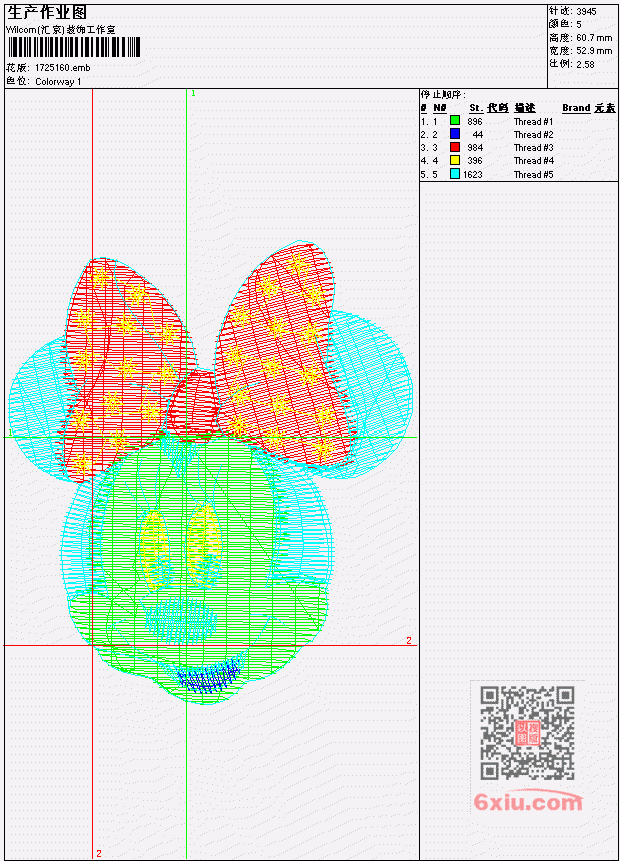The height and width of the screenshot is (861, 620).
Task: Select the 'Thread #2' description text
Action: [533, 135]
